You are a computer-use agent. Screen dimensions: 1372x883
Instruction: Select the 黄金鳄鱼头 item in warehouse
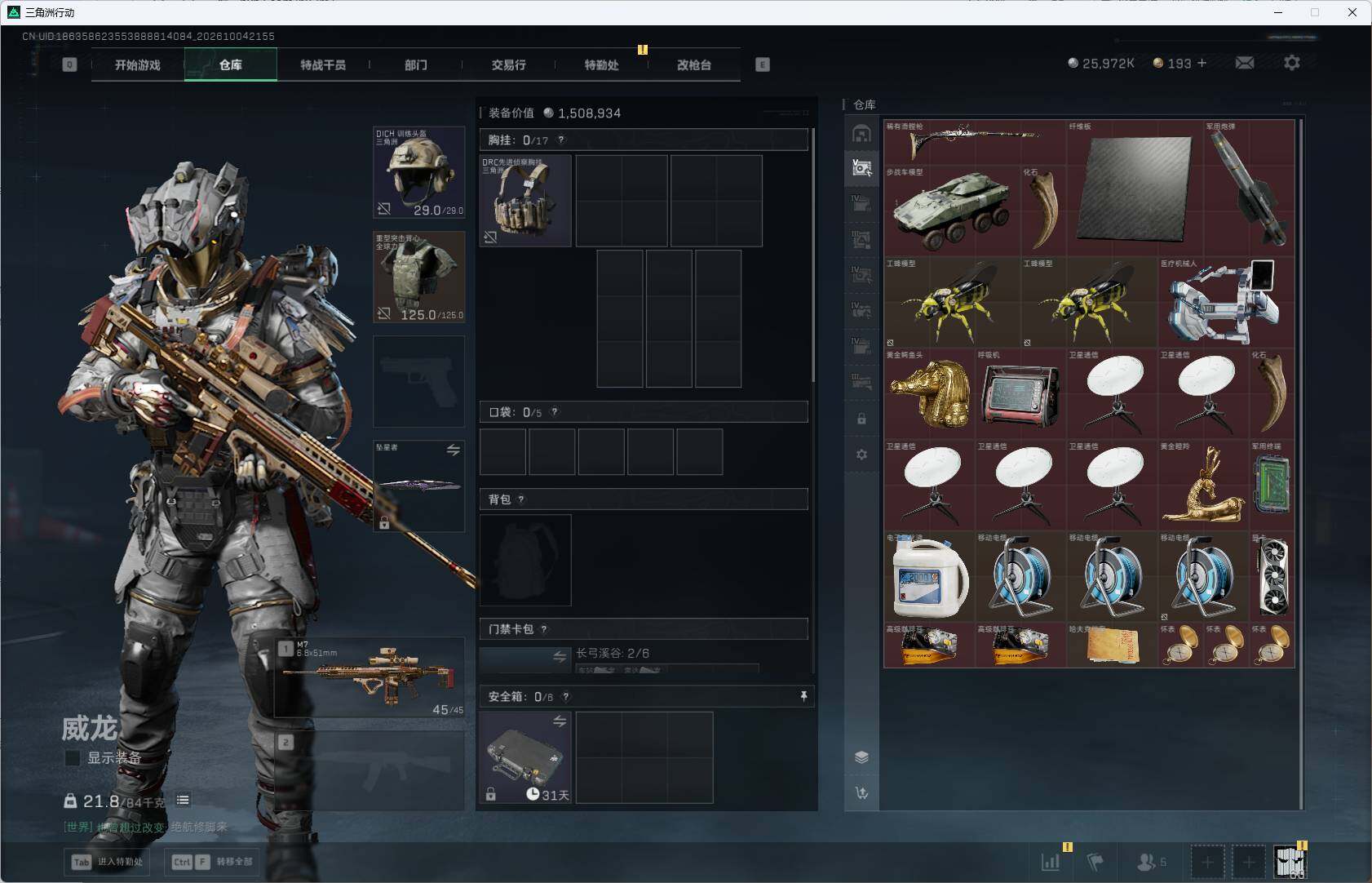pos(930,394)
